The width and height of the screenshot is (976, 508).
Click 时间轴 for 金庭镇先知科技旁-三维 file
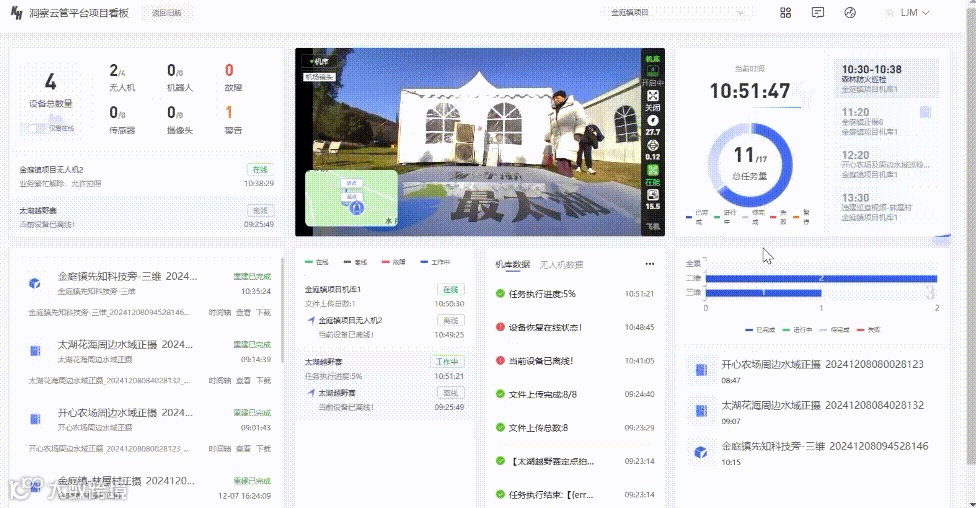[220, 313]
